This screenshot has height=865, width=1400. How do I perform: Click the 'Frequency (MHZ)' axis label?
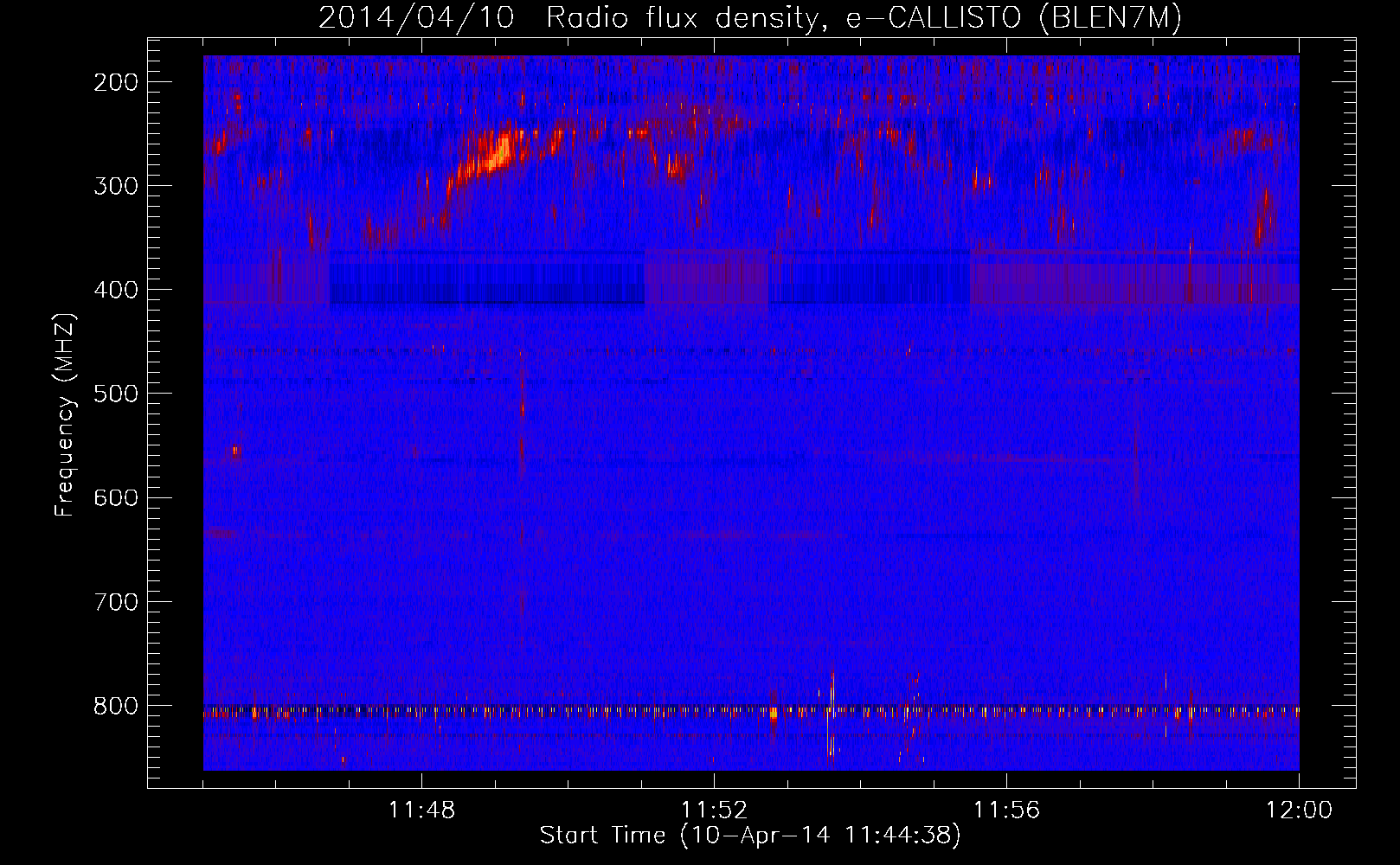(x=65, y=415)
